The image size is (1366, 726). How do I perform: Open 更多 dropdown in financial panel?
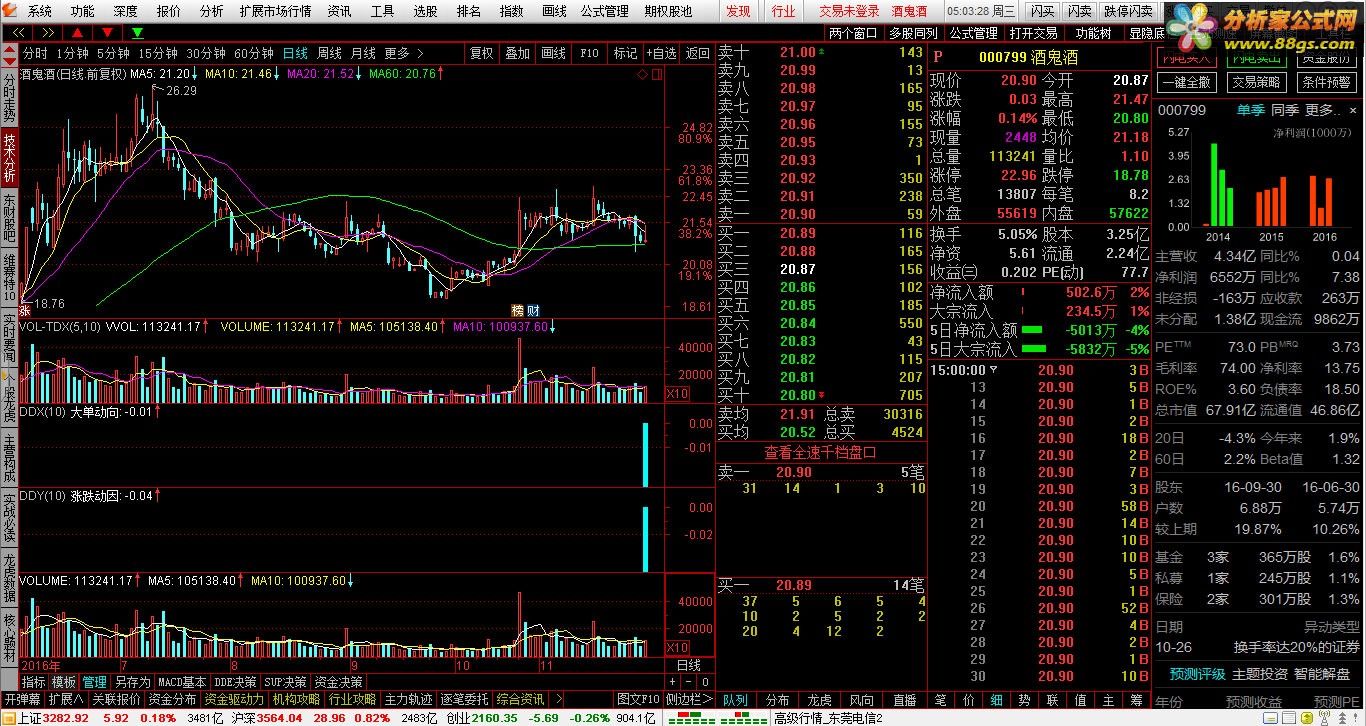(1324, 110)
